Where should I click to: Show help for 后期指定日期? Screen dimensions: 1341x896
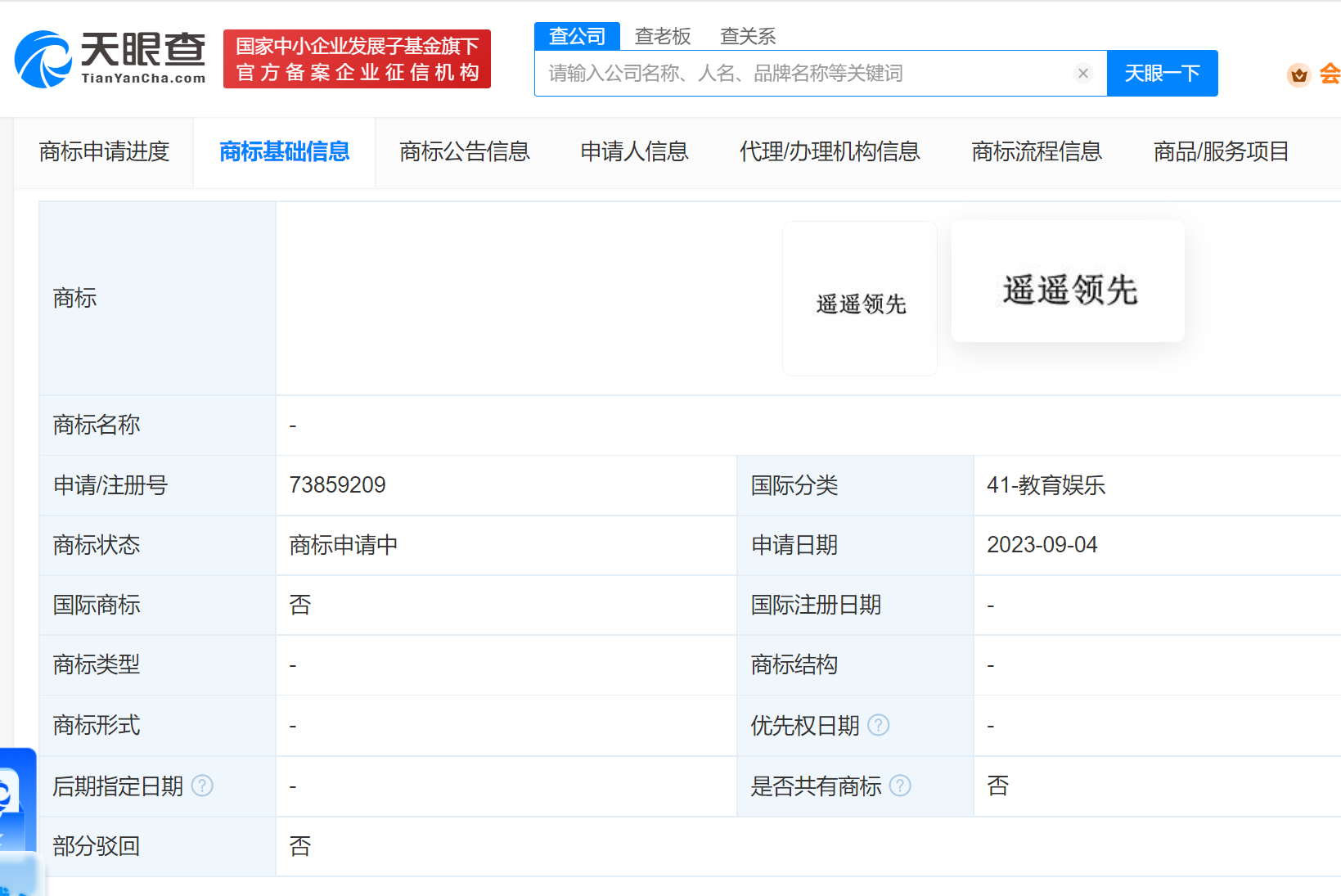click(x=202, y=786)
